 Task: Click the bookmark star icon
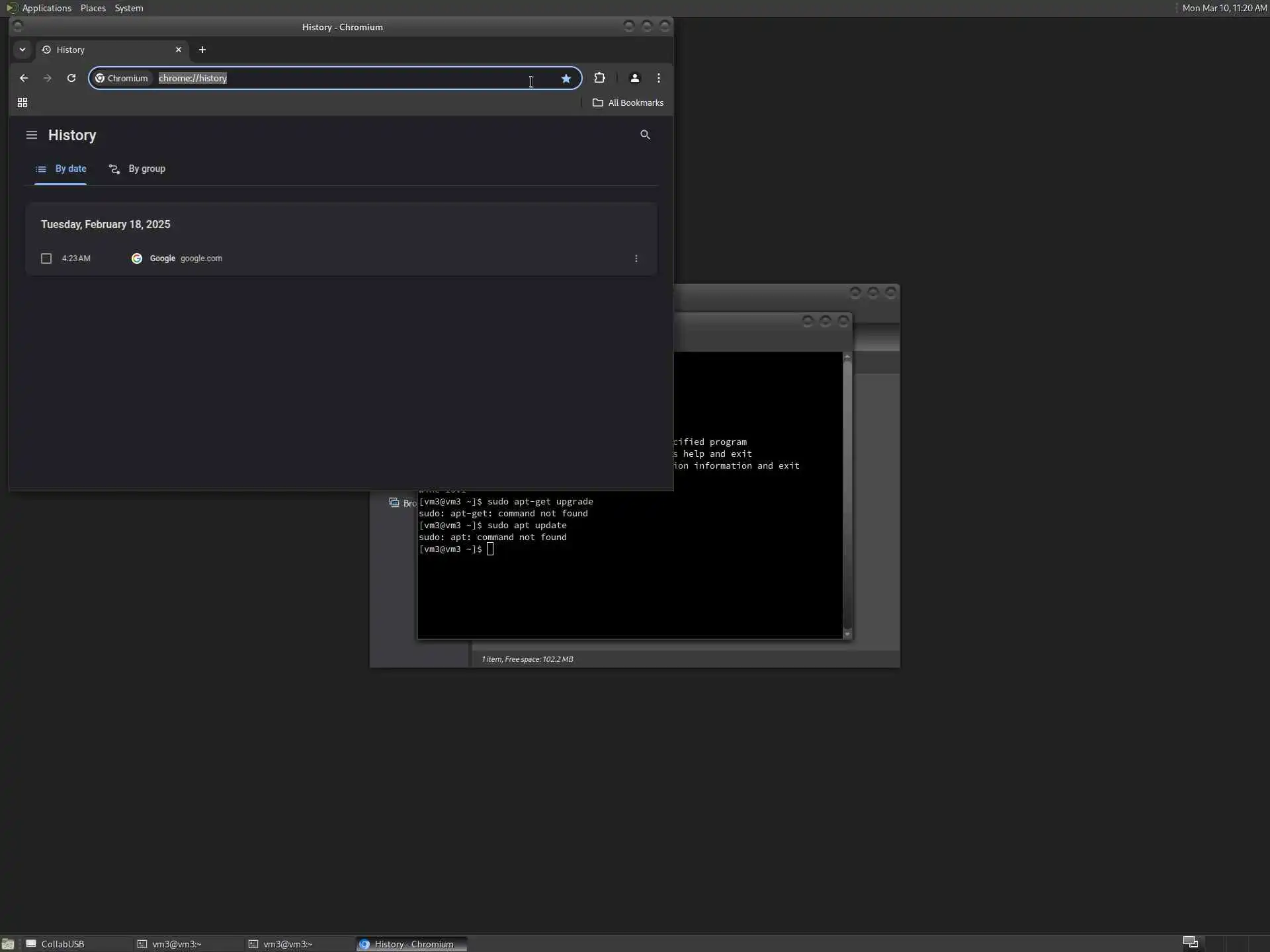tap(566, 78)
